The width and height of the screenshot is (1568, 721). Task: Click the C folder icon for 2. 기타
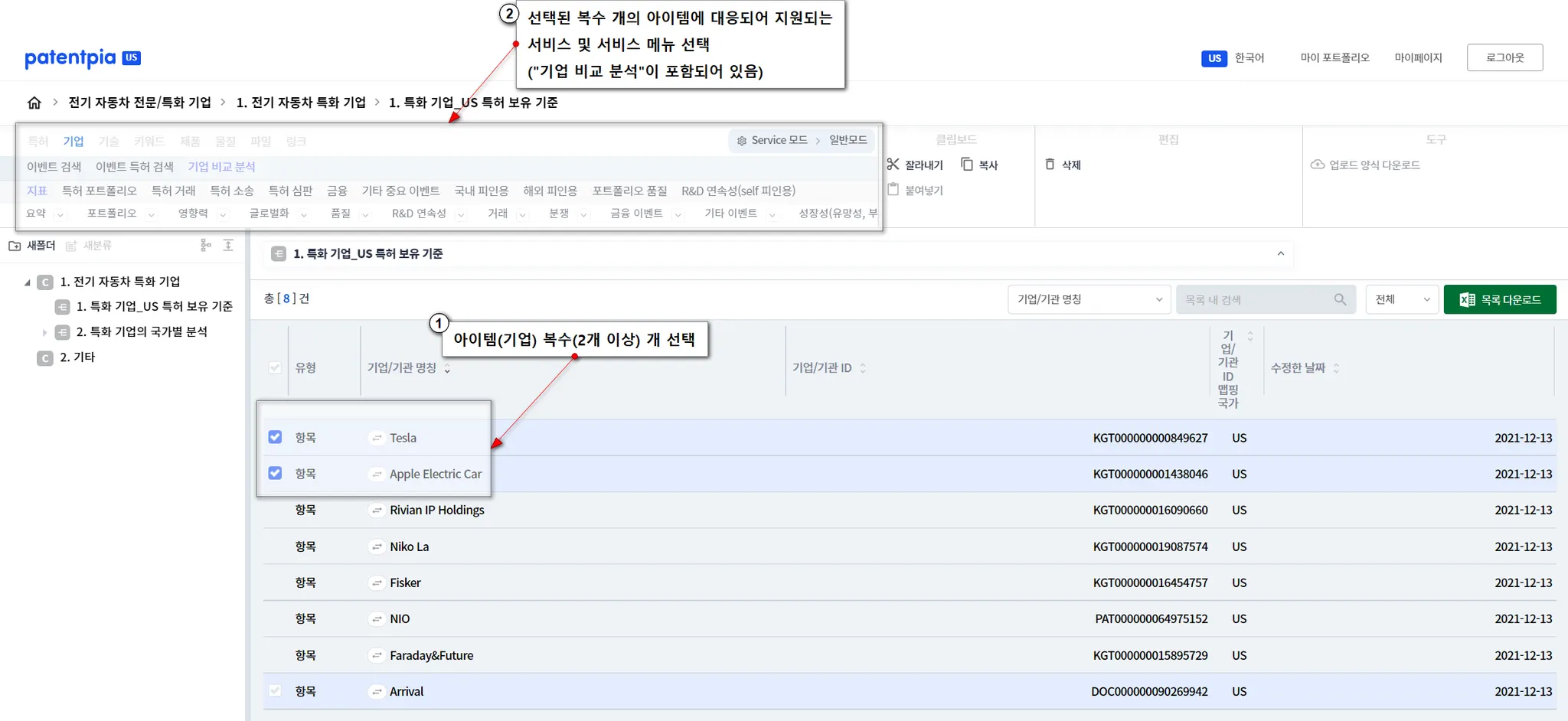45,358
